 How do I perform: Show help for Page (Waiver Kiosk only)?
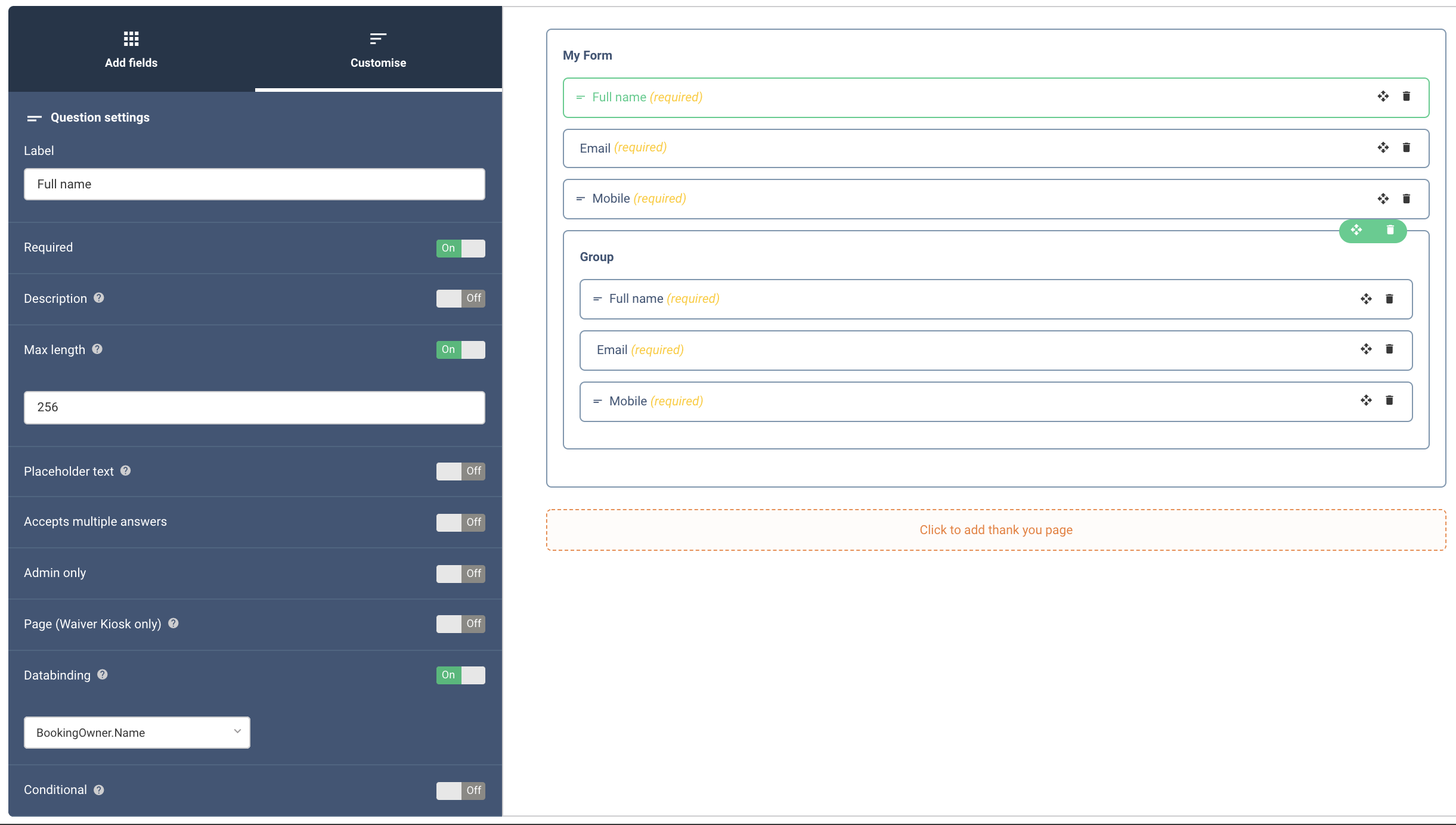pyautogui.click(x=174, y=624)
